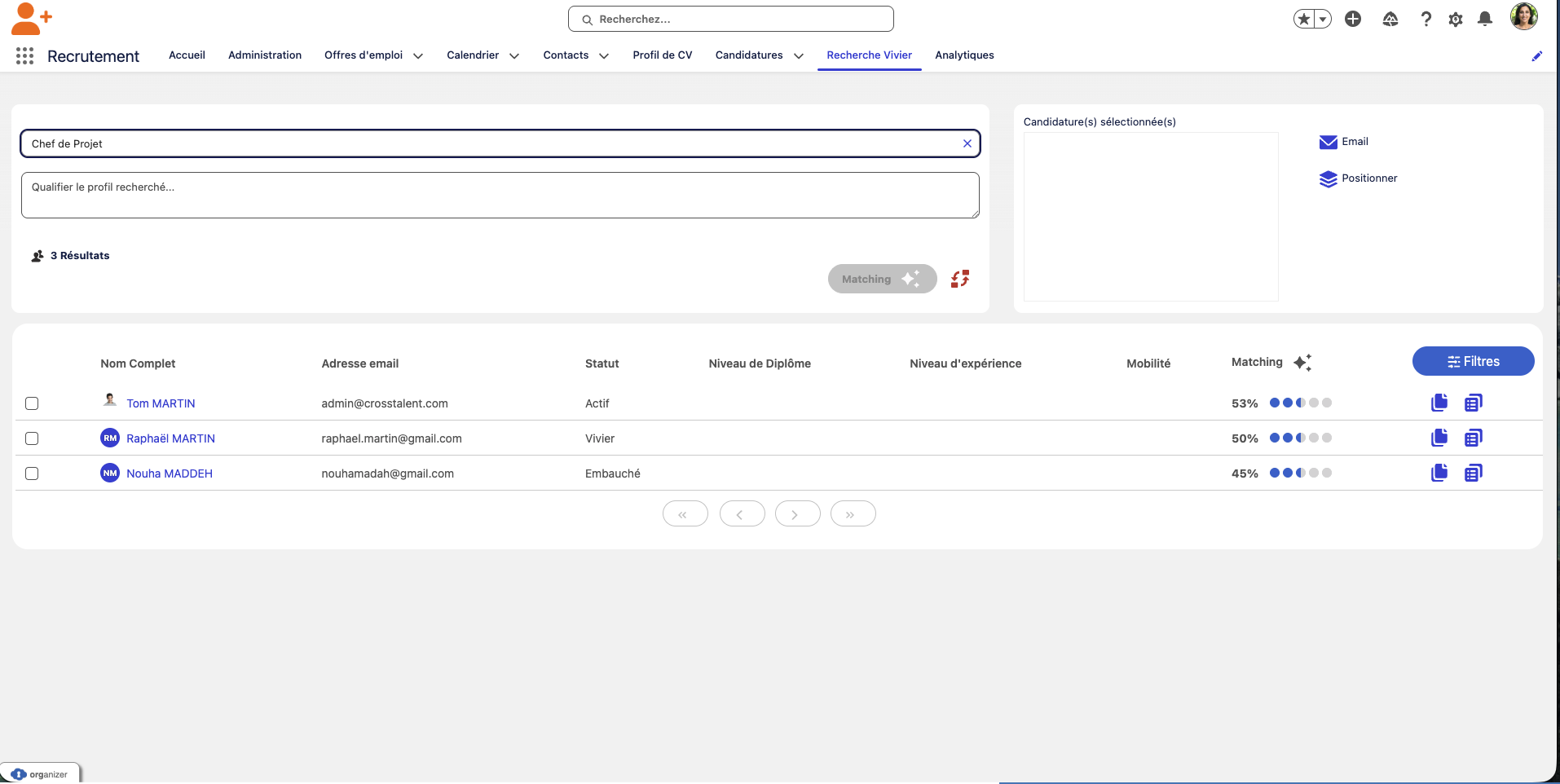Open the notifications bell
This screenshot has height=784, width=1560.
[x=1485, y=19]
